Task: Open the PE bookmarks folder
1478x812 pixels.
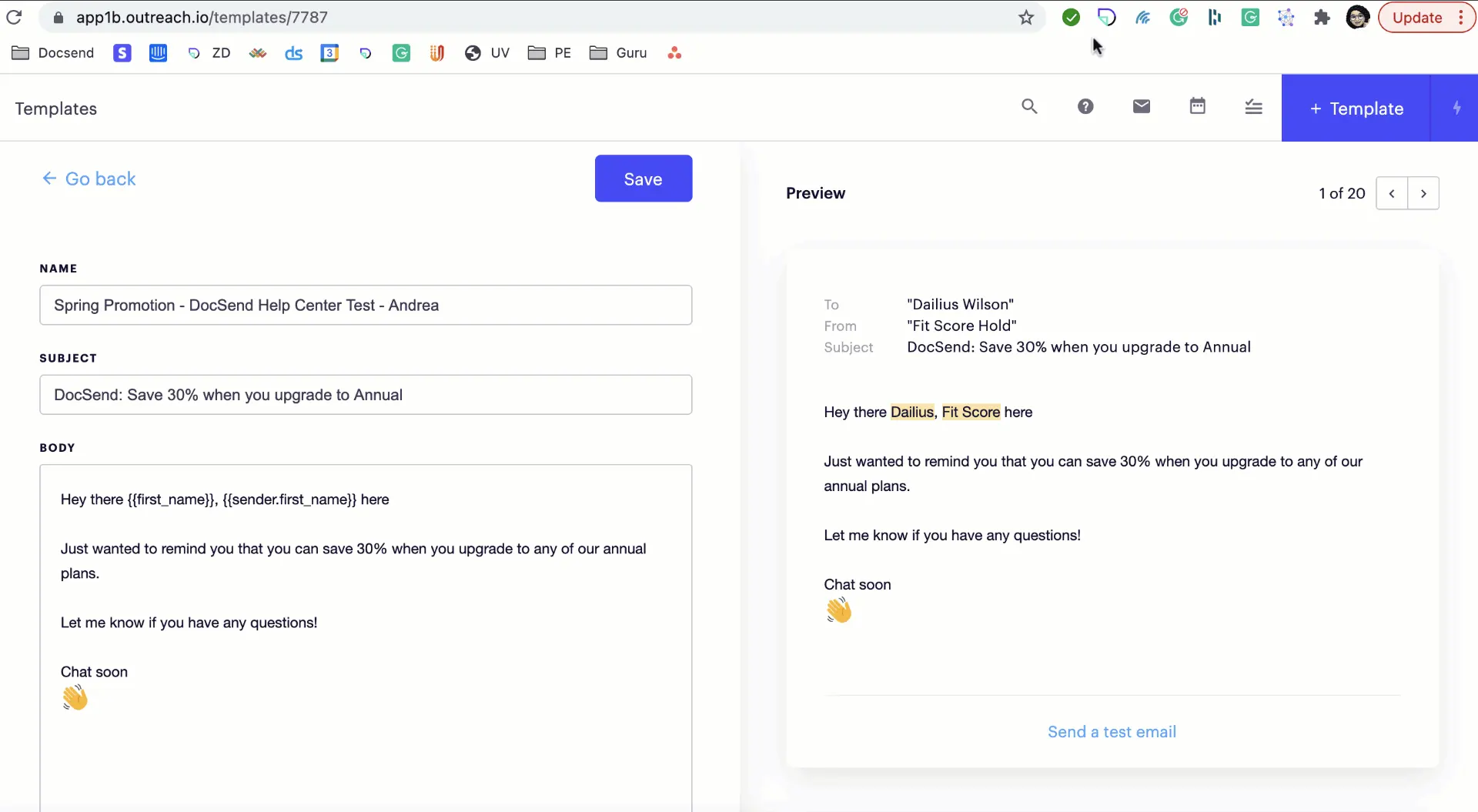Action: point(550,52)
